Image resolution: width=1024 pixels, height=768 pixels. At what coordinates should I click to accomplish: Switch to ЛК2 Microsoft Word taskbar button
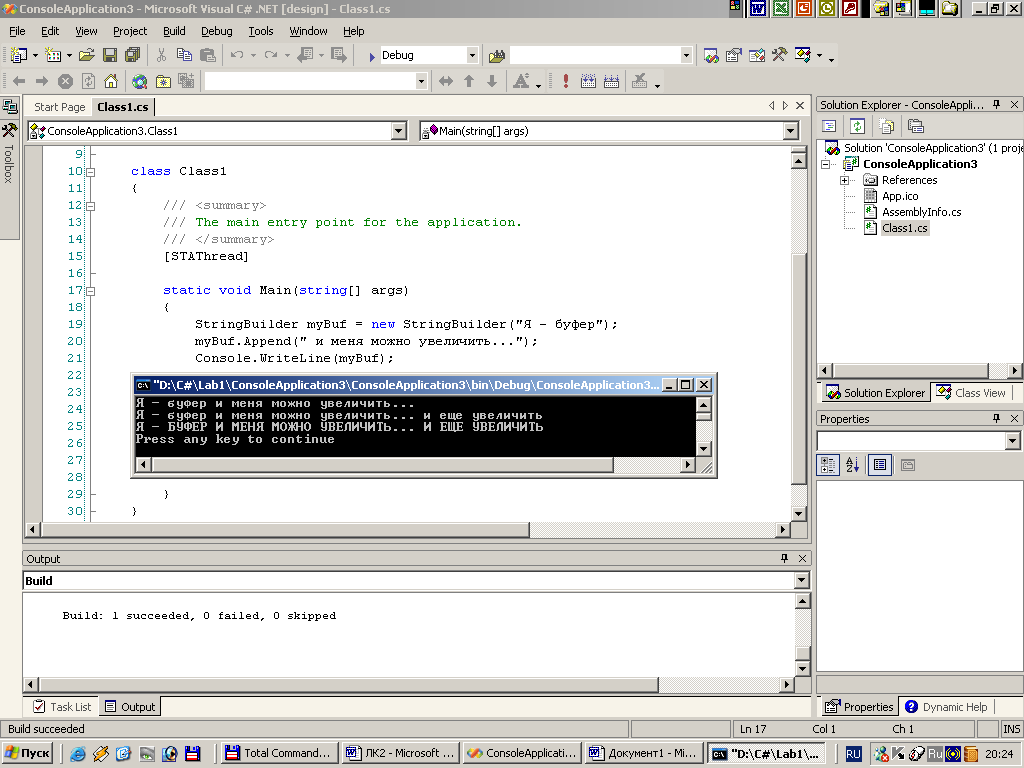[x=400, y=754]
